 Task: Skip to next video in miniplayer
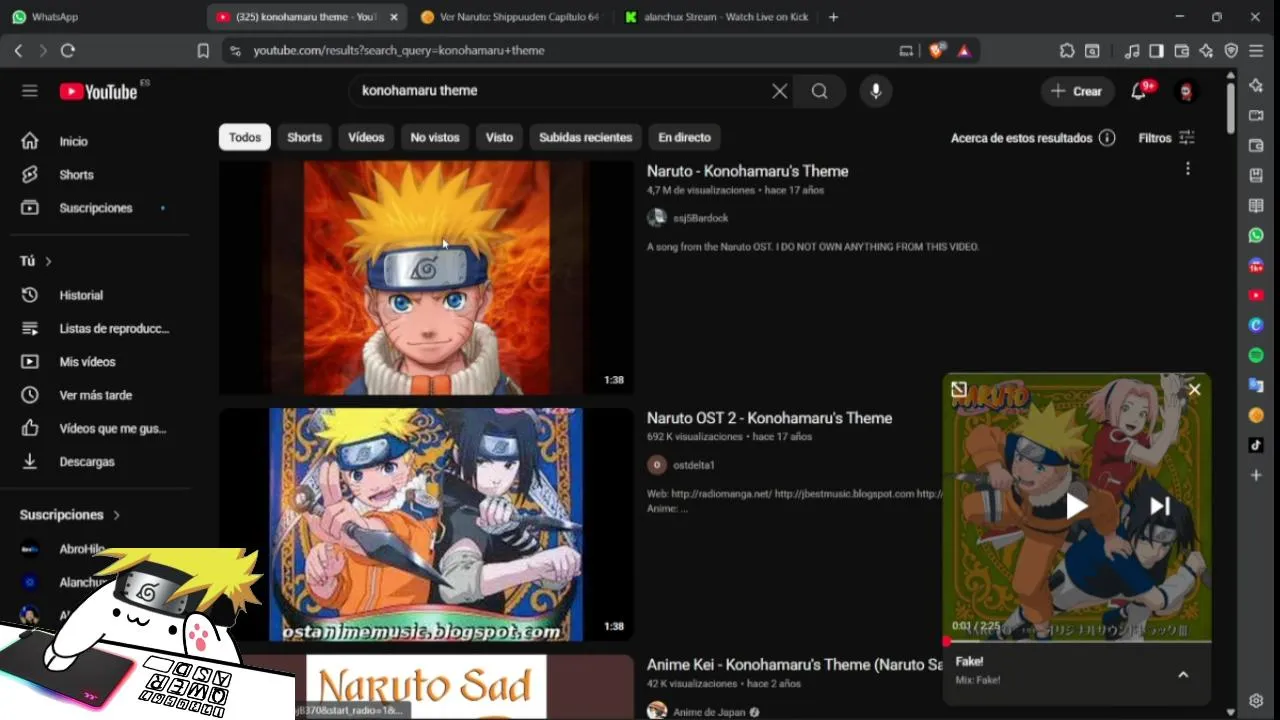[x=1160, y=506]
